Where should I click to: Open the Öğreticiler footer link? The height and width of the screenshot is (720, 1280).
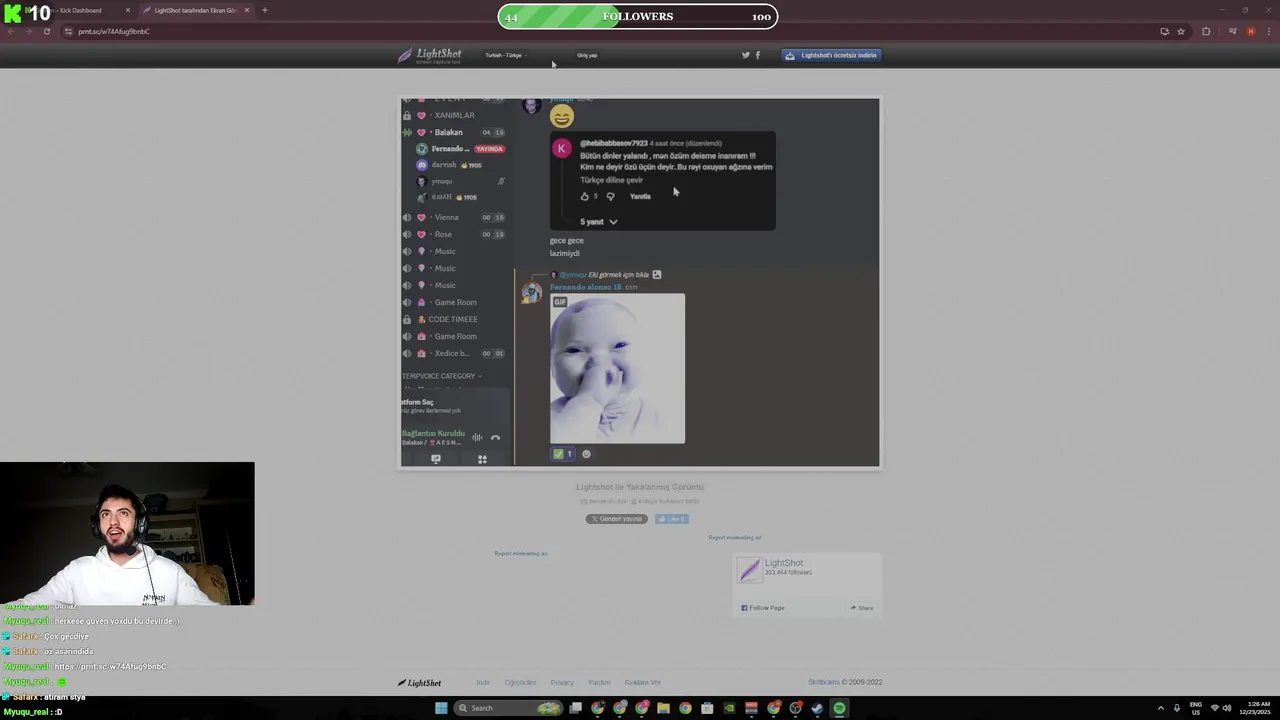(x=520, y=682)
